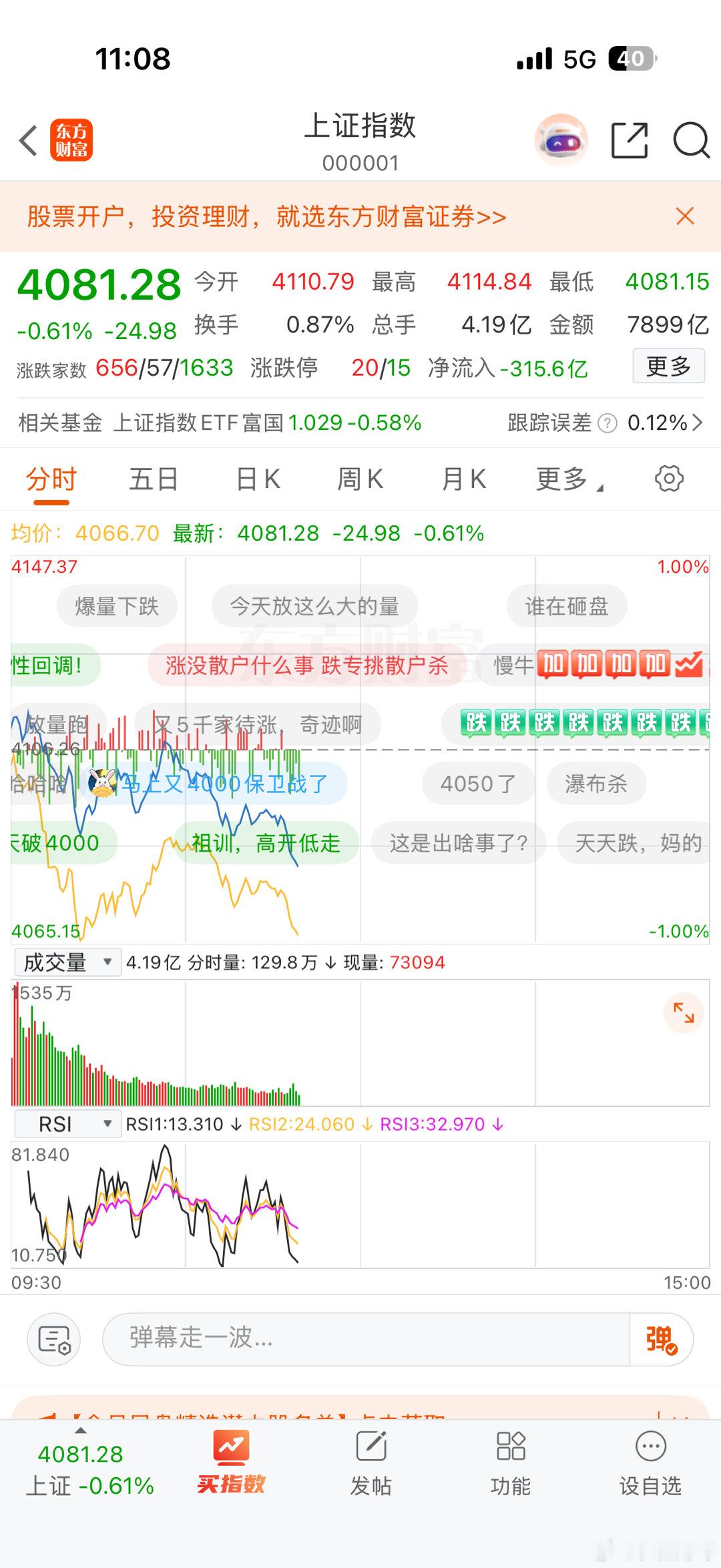Close the promo banner with X

685,216
